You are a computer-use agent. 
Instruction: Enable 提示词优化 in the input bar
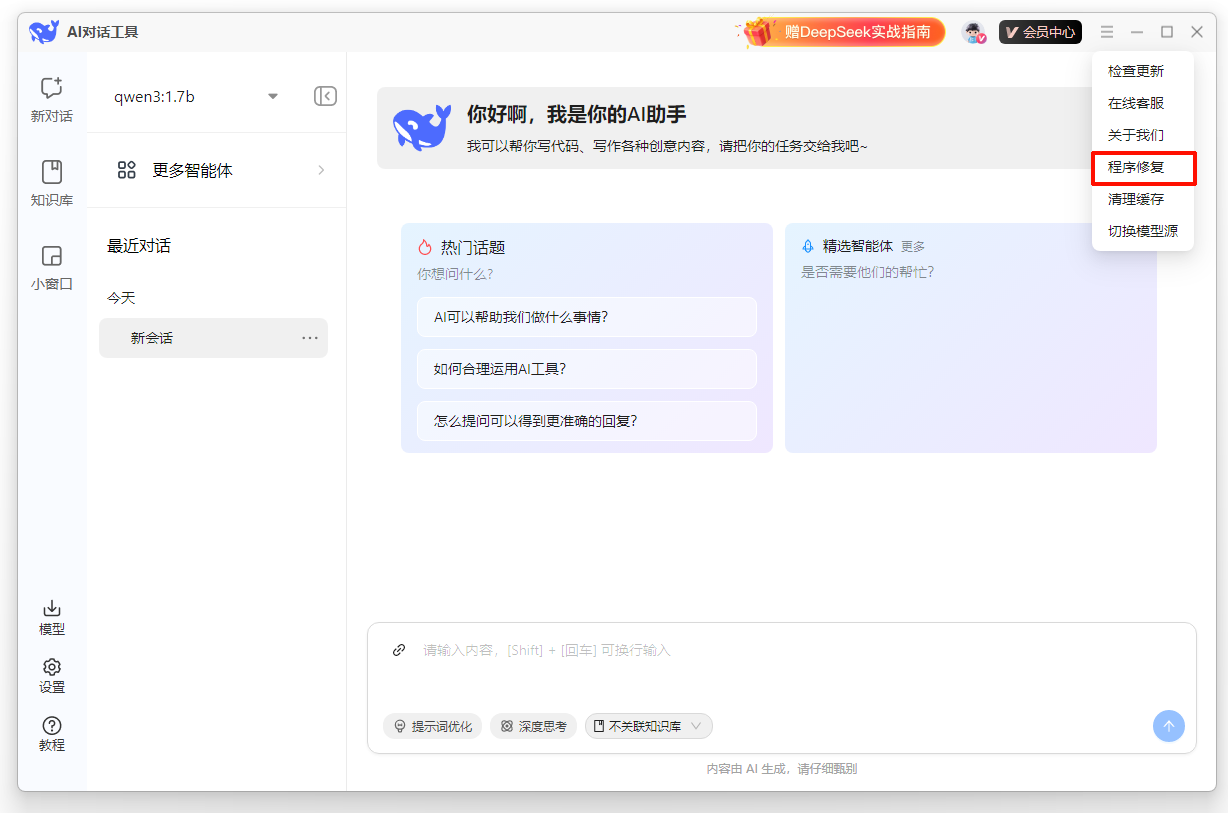pos(432,725)
